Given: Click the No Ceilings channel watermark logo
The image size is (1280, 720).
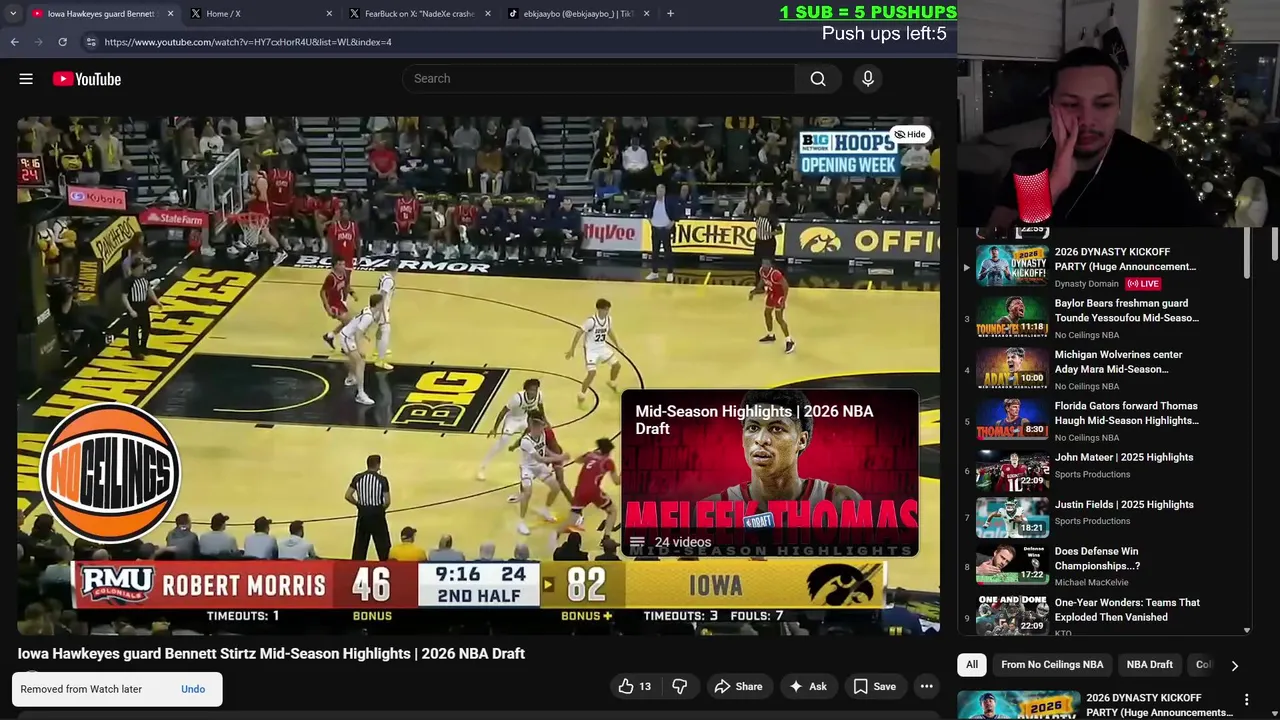Looking at the screenshot, I should pos(110,472).
